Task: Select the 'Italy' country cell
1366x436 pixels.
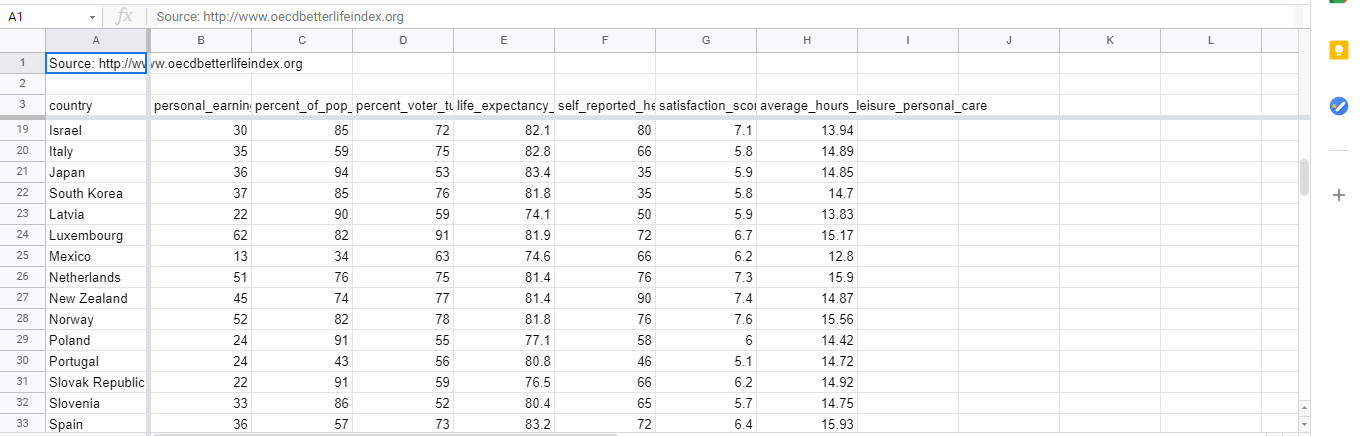Action: pyautogui.click(x=97, y=151)
